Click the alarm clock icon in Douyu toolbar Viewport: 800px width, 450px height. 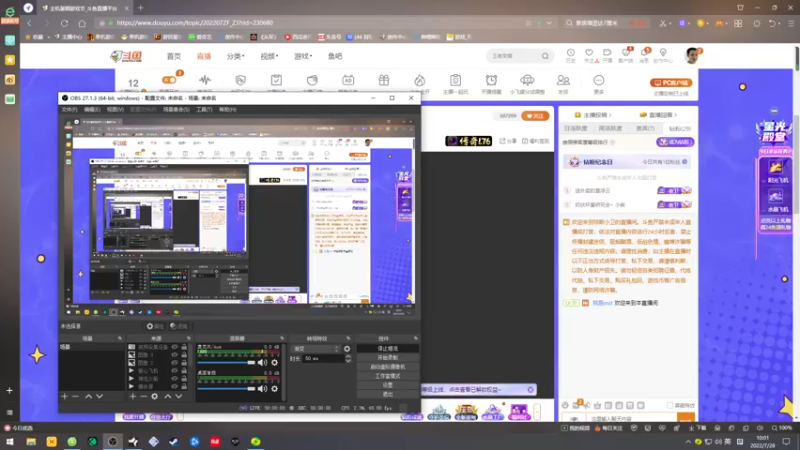pyautogui.click(x=491, y=80)
